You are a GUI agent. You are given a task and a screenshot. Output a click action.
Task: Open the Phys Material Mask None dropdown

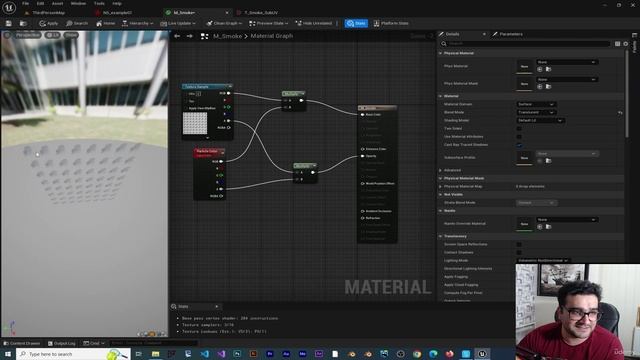click(x=567, y=80)
